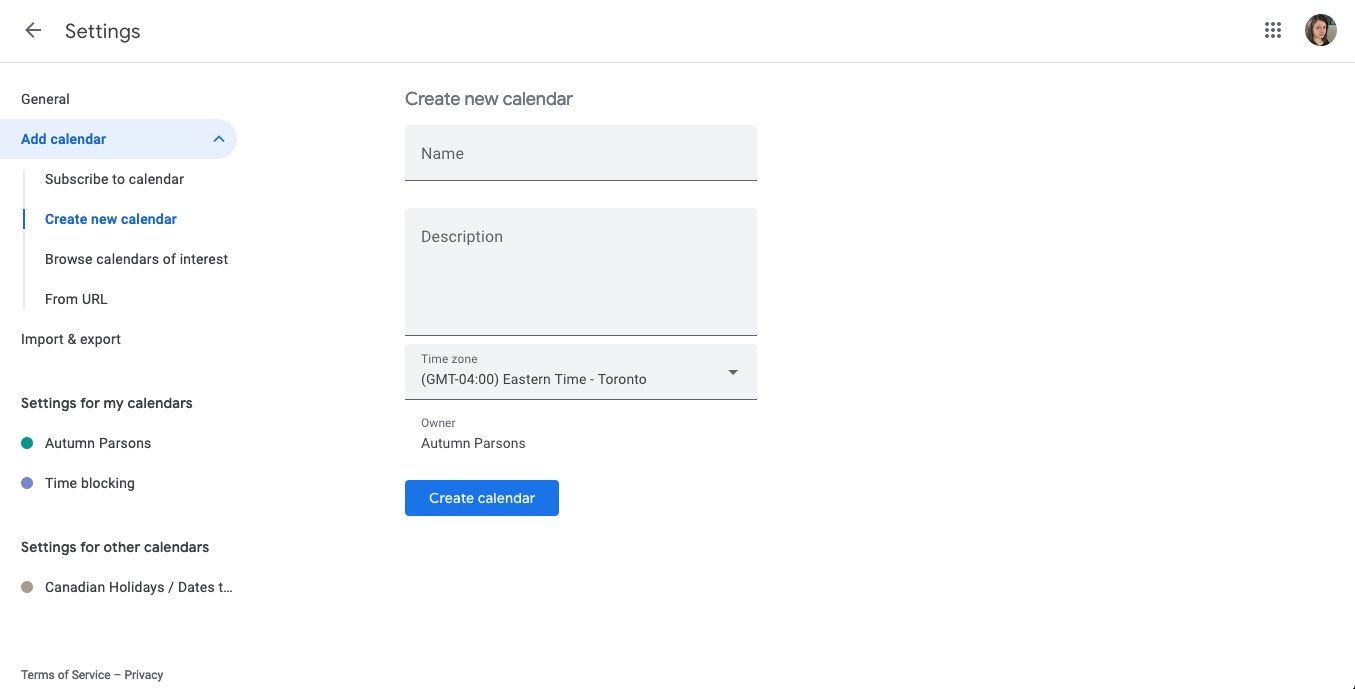Click the teal dot beside Autumn Parsons
Screen dimensions: 1355x689
(25, 442)
